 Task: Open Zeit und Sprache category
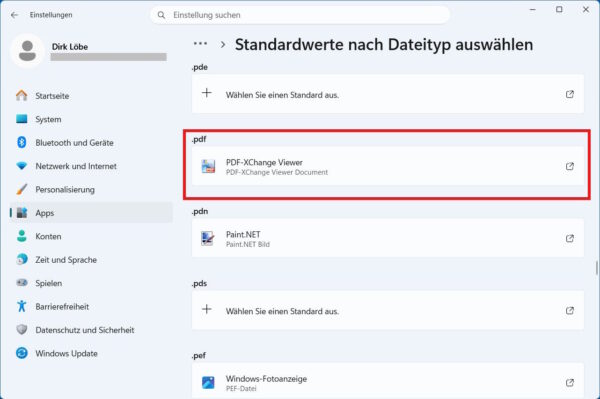click(91, 259)
